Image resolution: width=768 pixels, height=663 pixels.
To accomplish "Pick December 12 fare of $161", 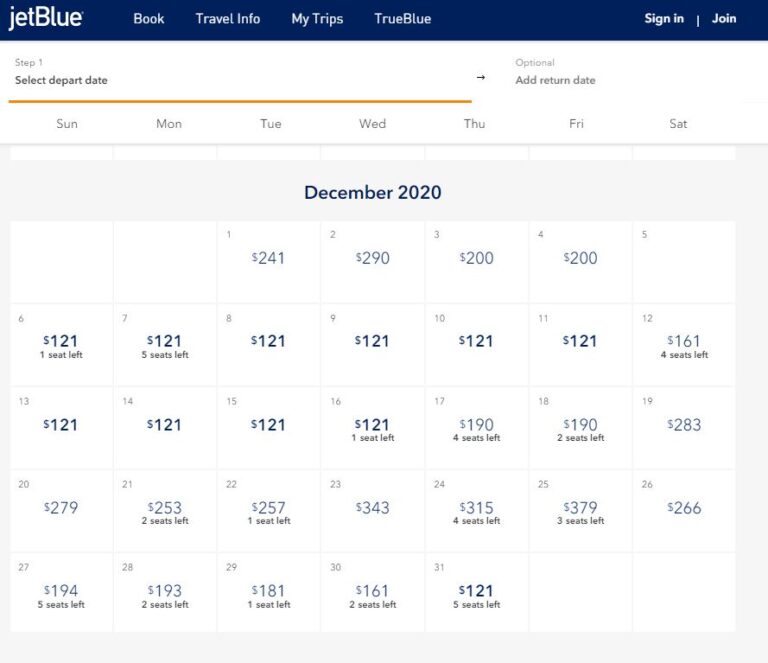I will click(684, 345).
